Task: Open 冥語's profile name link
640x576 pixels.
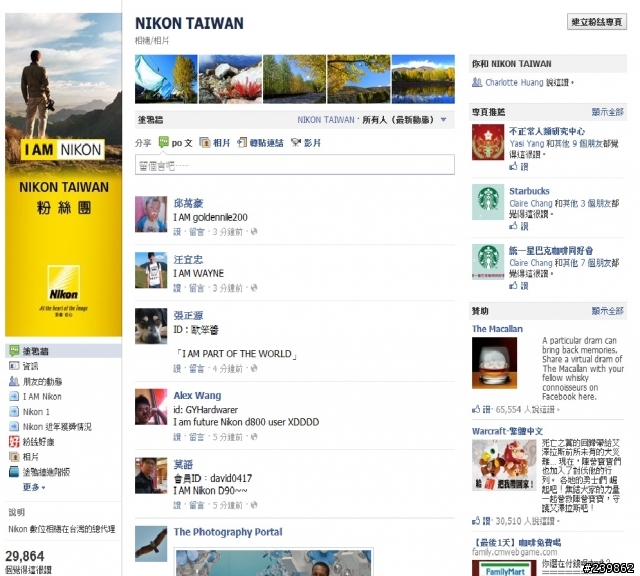Action: (183, 464)
